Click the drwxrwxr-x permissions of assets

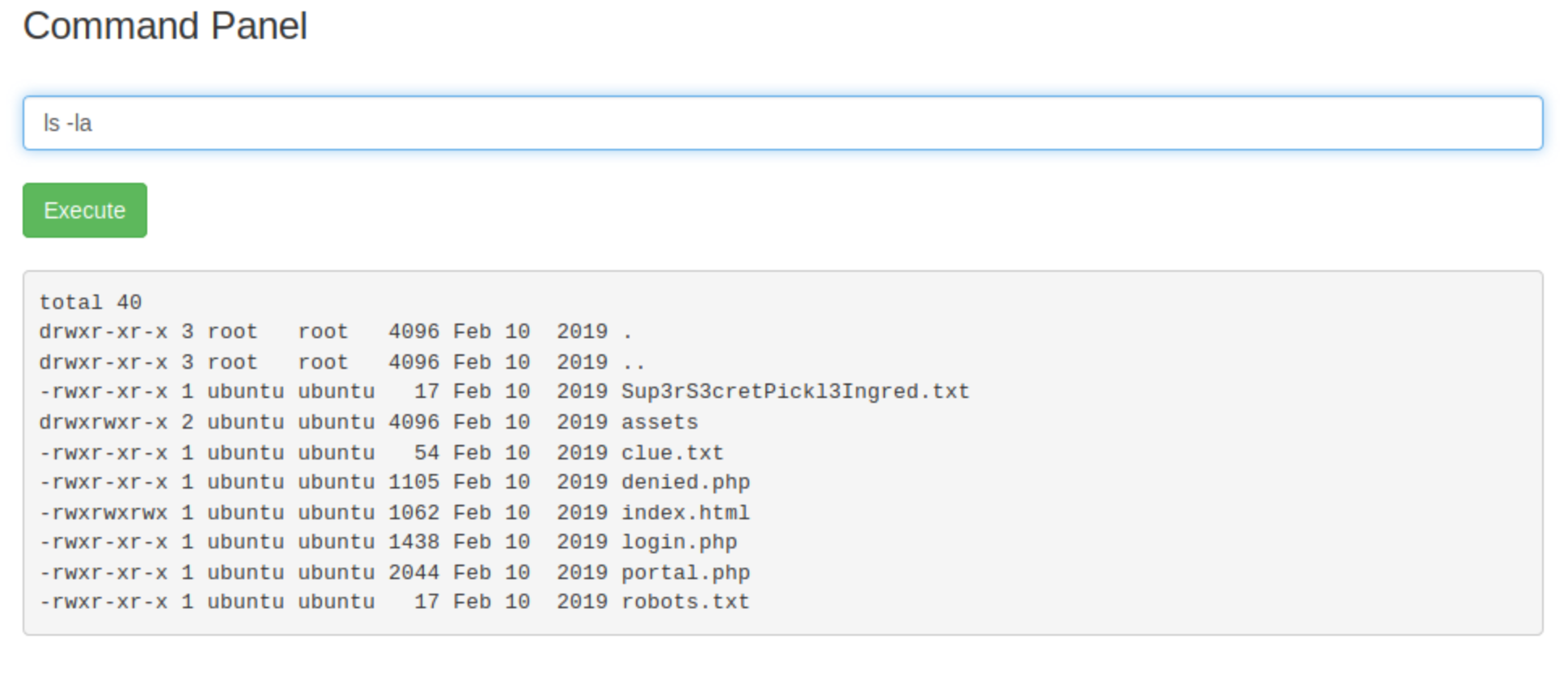pyautogui.click(x=104, y=422)
